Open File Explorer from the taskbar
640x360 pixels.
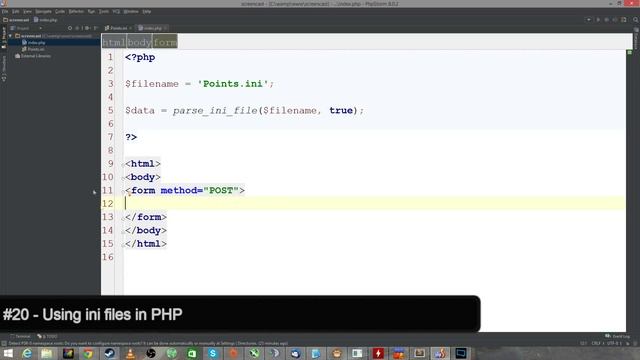47,353
